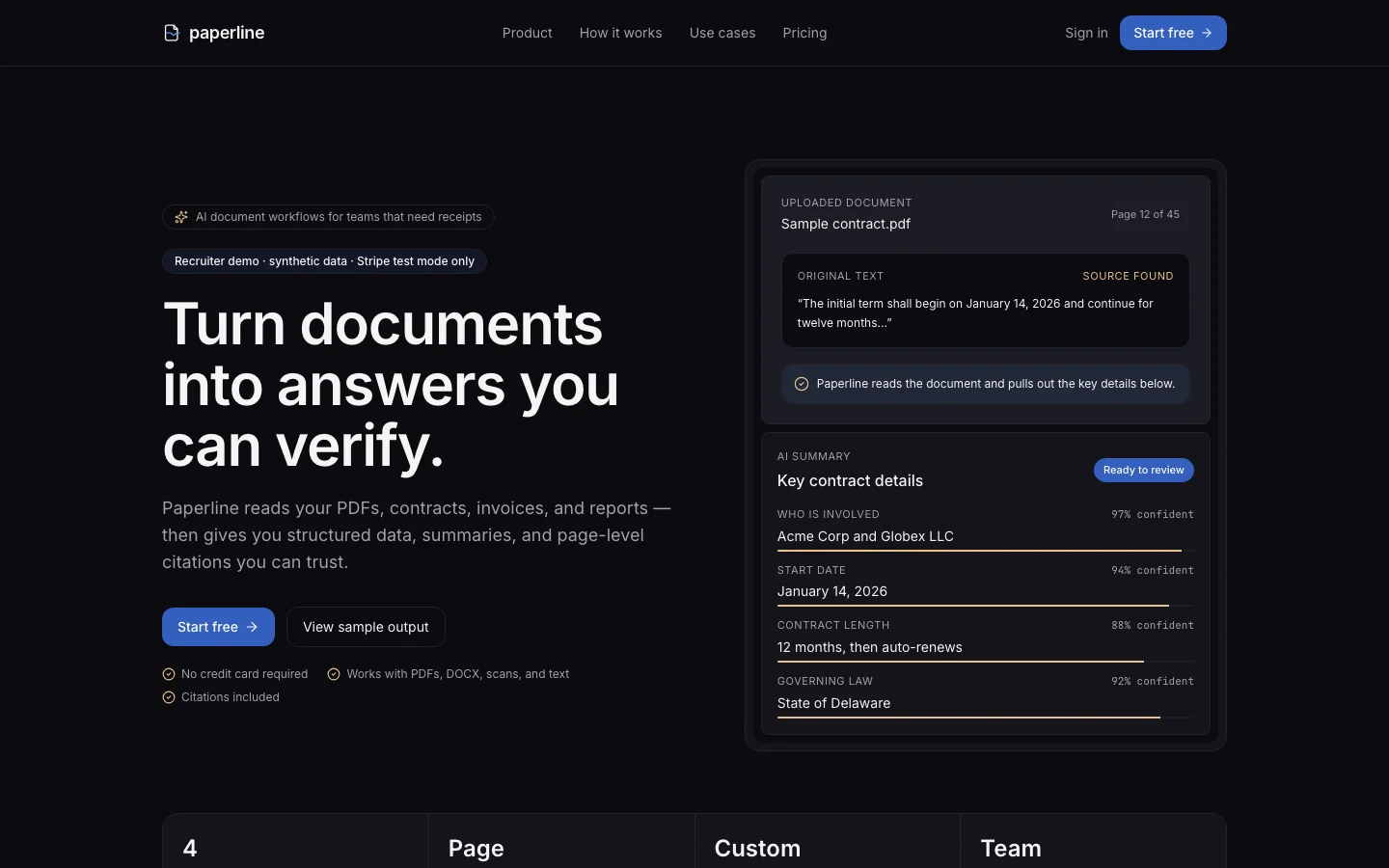Image resolution: width=1389 pixels, height=868 pixels.
Task: Click 12 months, then auto-renews value
Action: click(870, 647)
